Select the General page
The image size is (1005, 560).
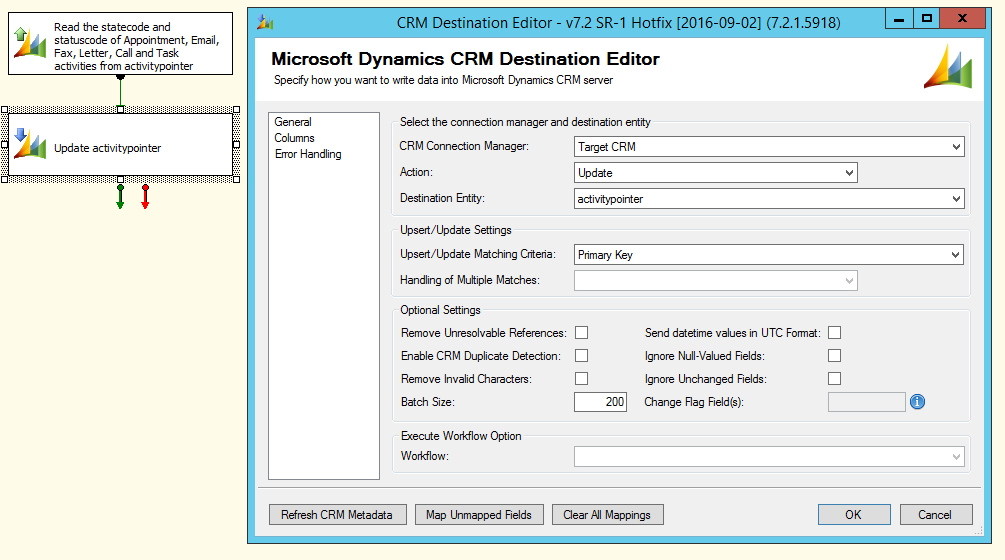(x=293, y=122)
